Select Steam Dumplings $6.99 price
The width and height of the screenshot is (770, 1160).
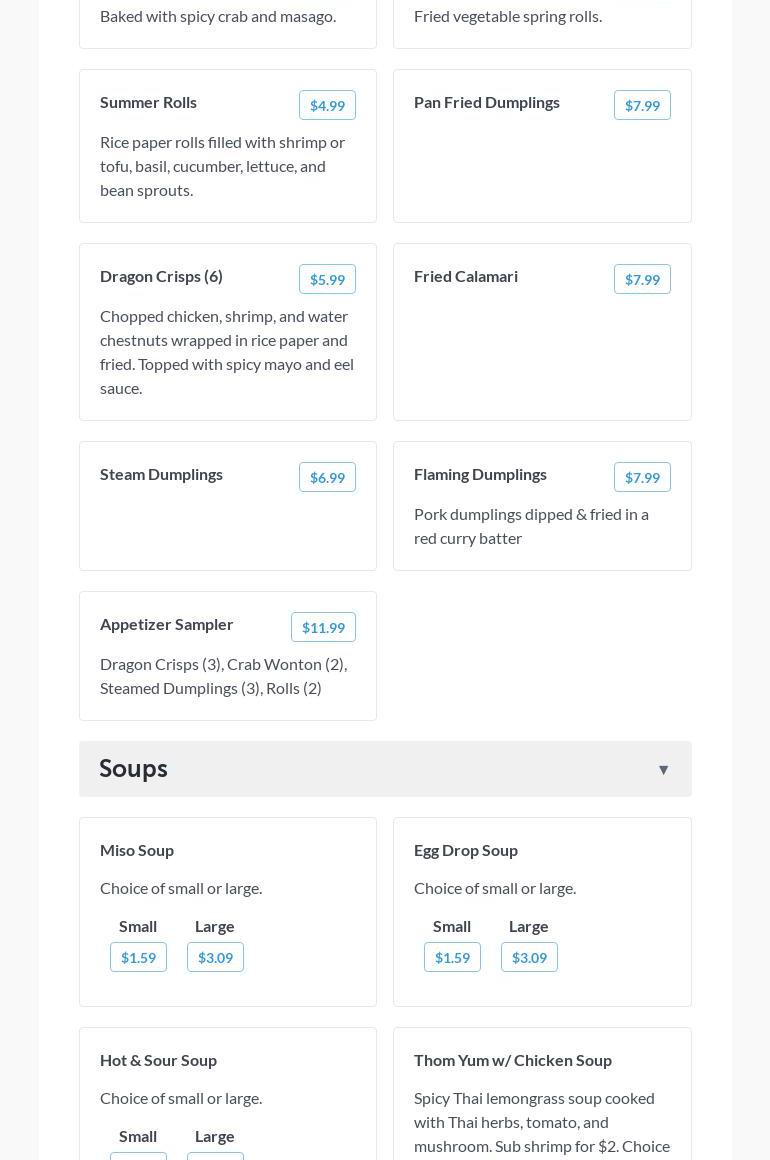[327, 477]
